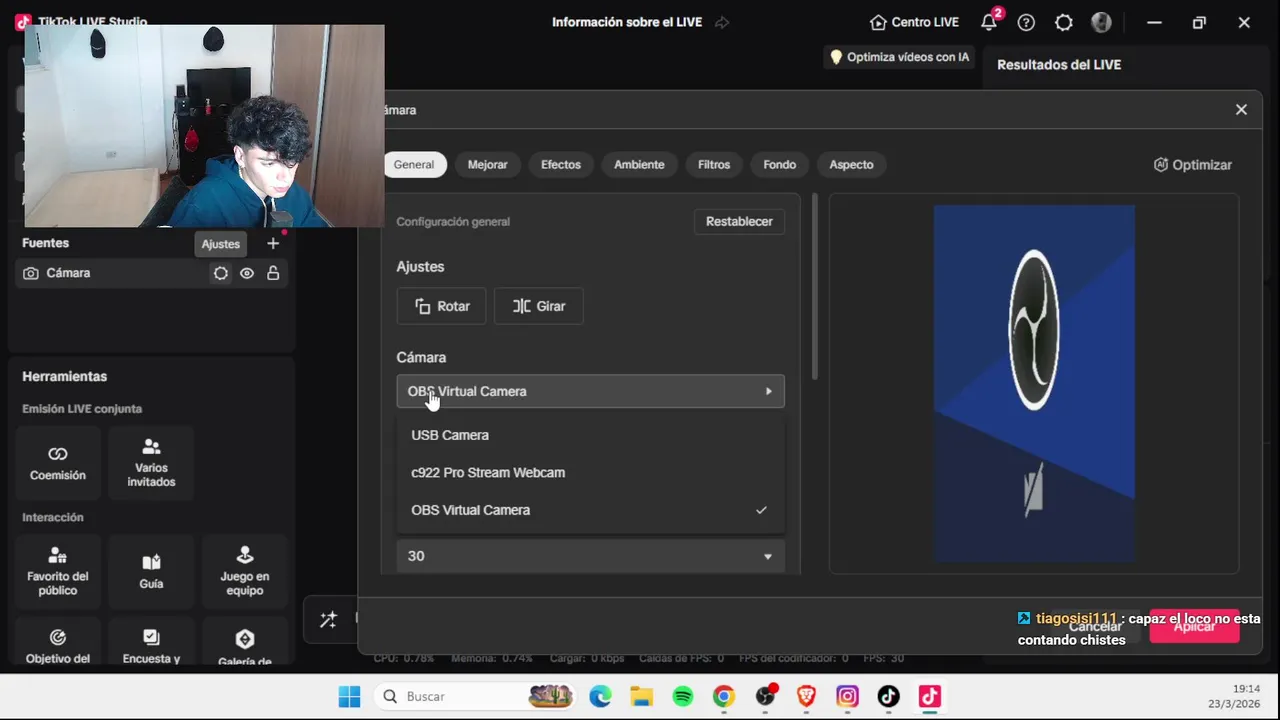Screen dimensions: 1280x720
Task: Select the Cámara source row
Action: click(x=151, y=273)
